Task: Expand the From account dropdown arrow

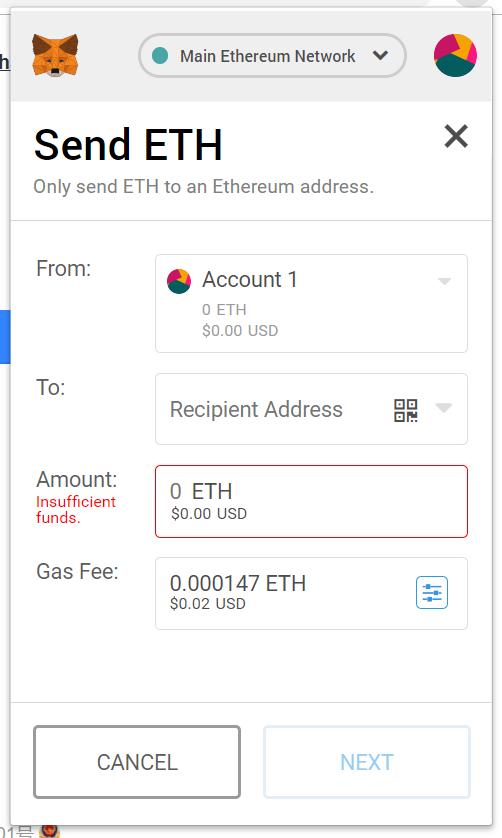Action: point(444,281)
